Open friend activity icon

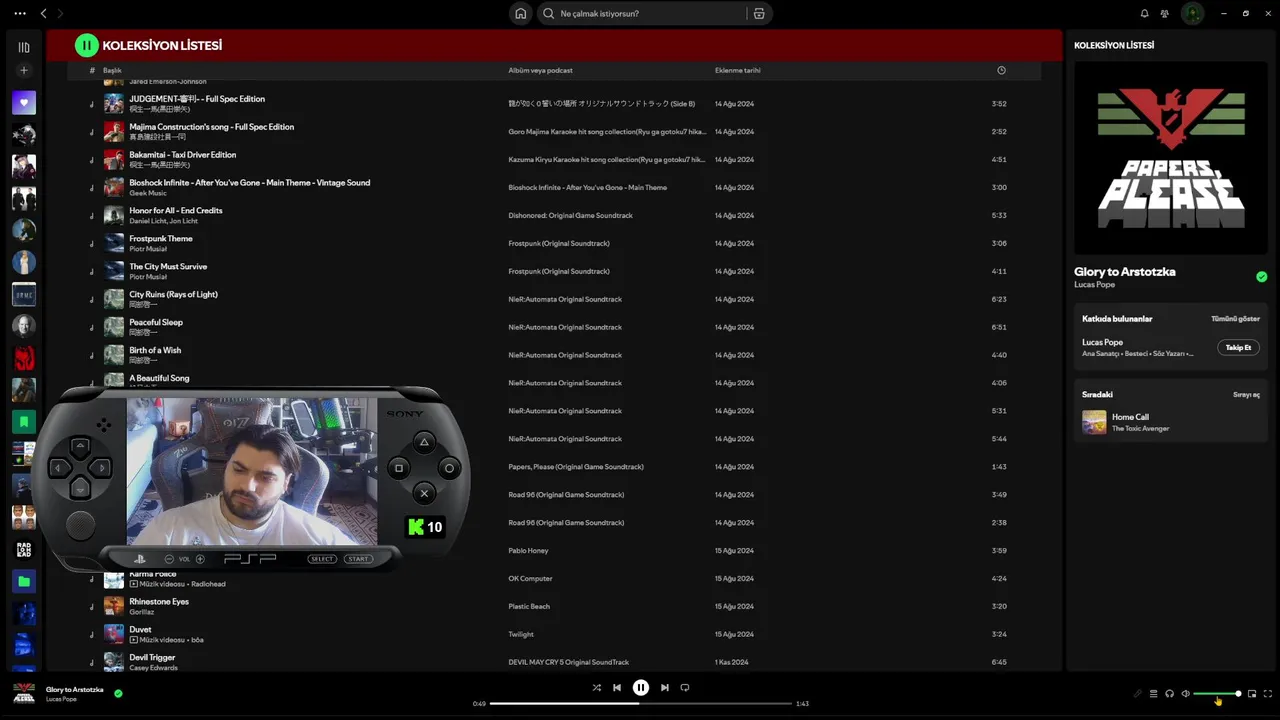(x=1165, y=13)
